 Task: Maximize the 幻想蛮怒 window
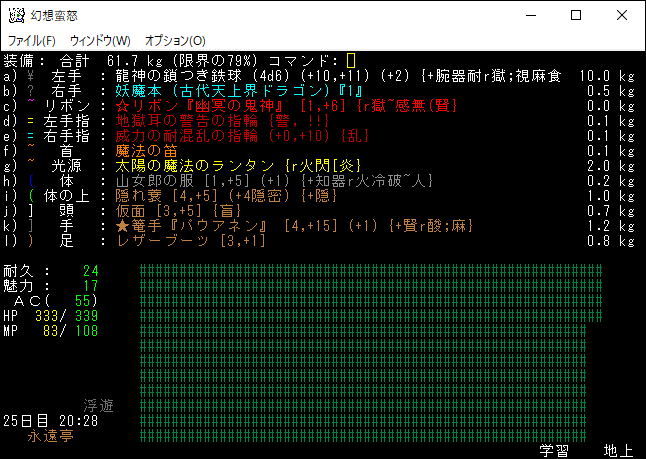(x=576, y=16)
